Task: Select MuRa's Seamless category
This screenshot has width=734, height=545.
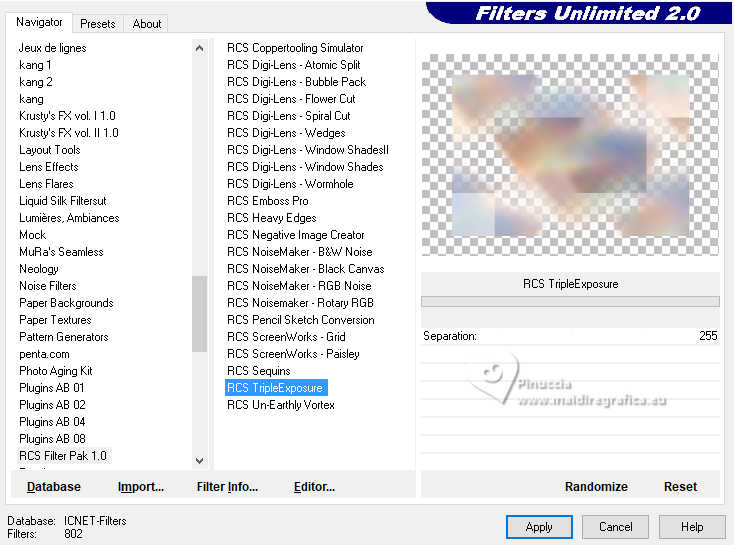Action: coord(61,252)
